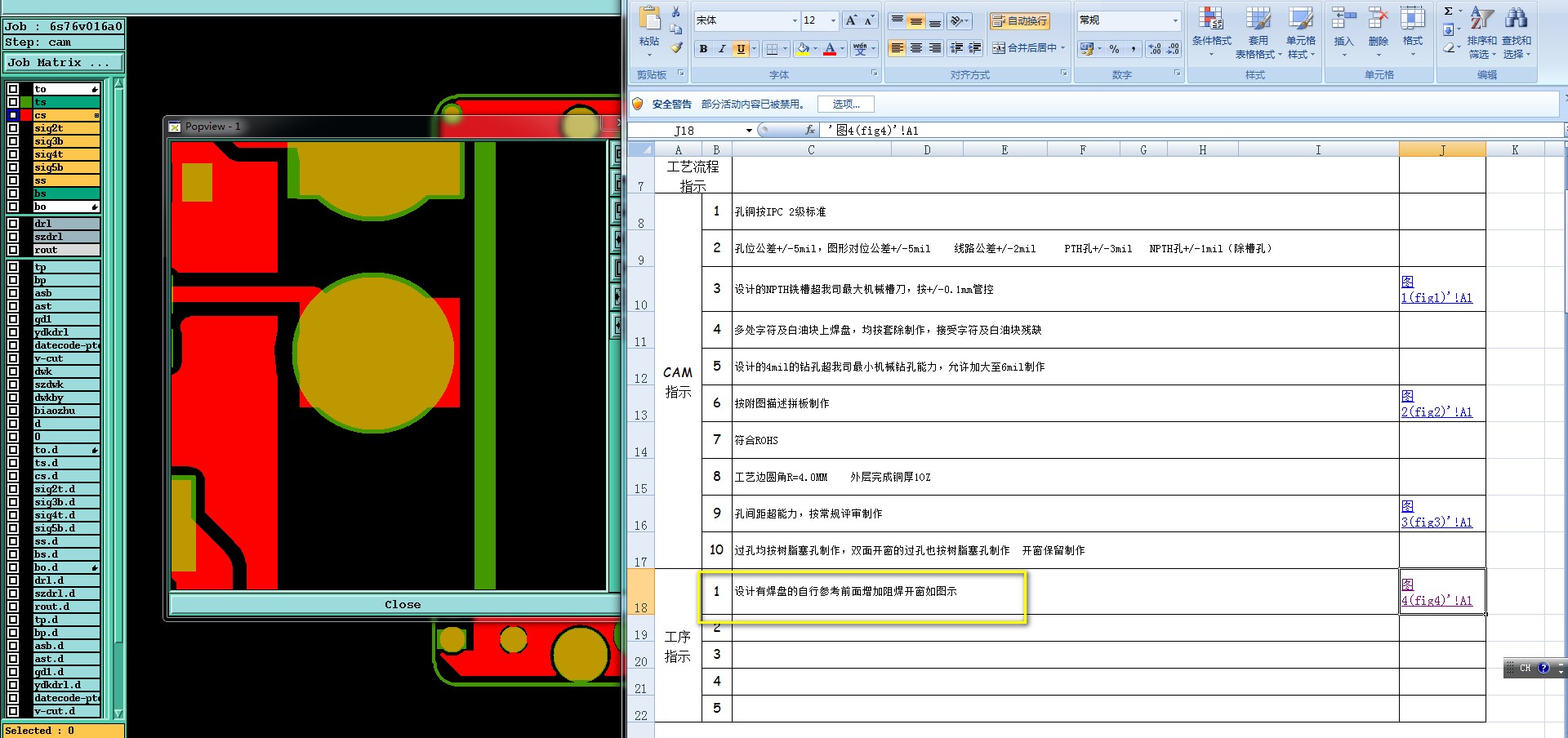Viewport: 1568px width, 738px height.
Task: Open Sort and Filter (排序和筛选)
Action: tap(1481, 33)
